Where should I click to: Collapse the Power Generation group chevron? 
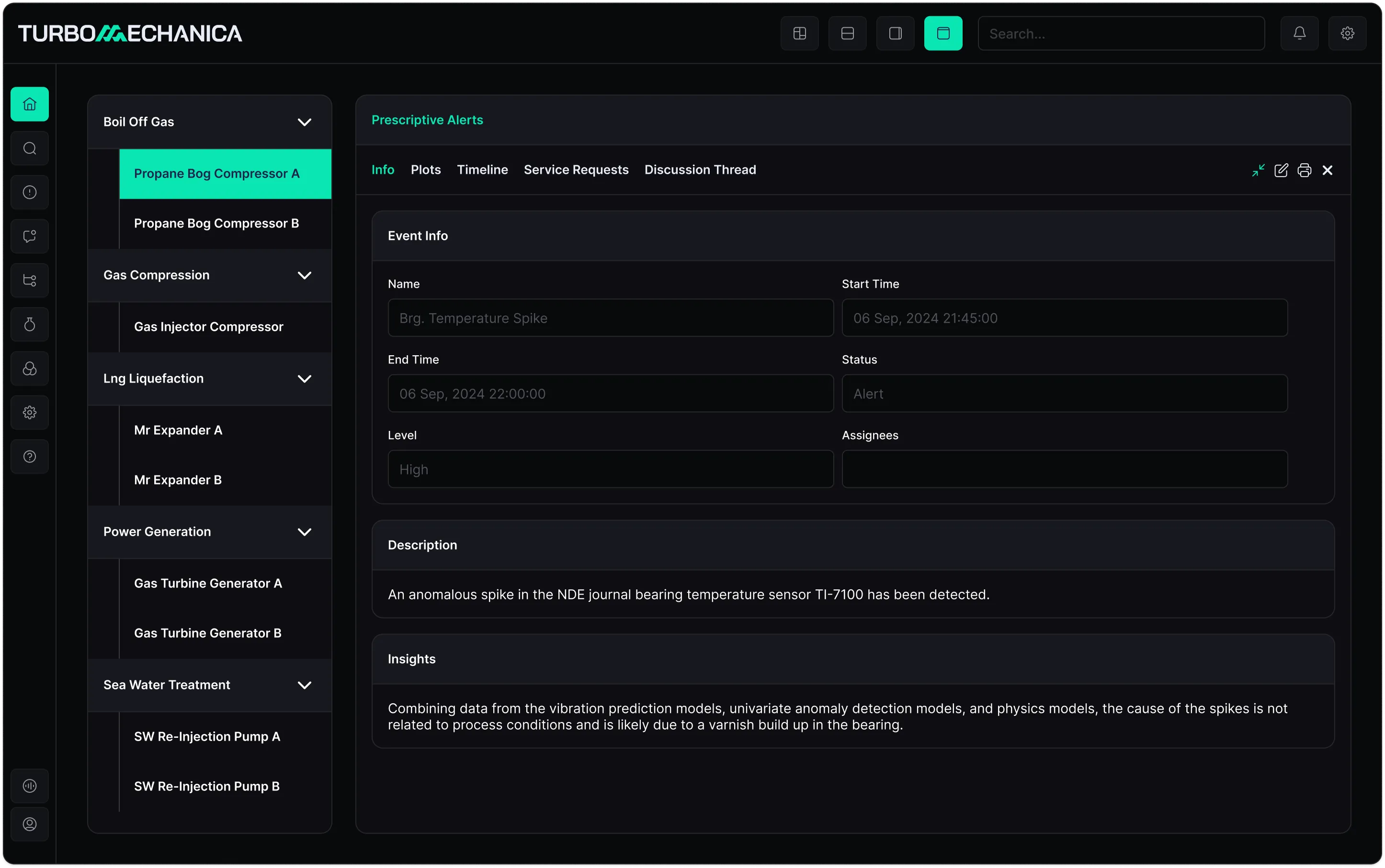tap(304, 531)
